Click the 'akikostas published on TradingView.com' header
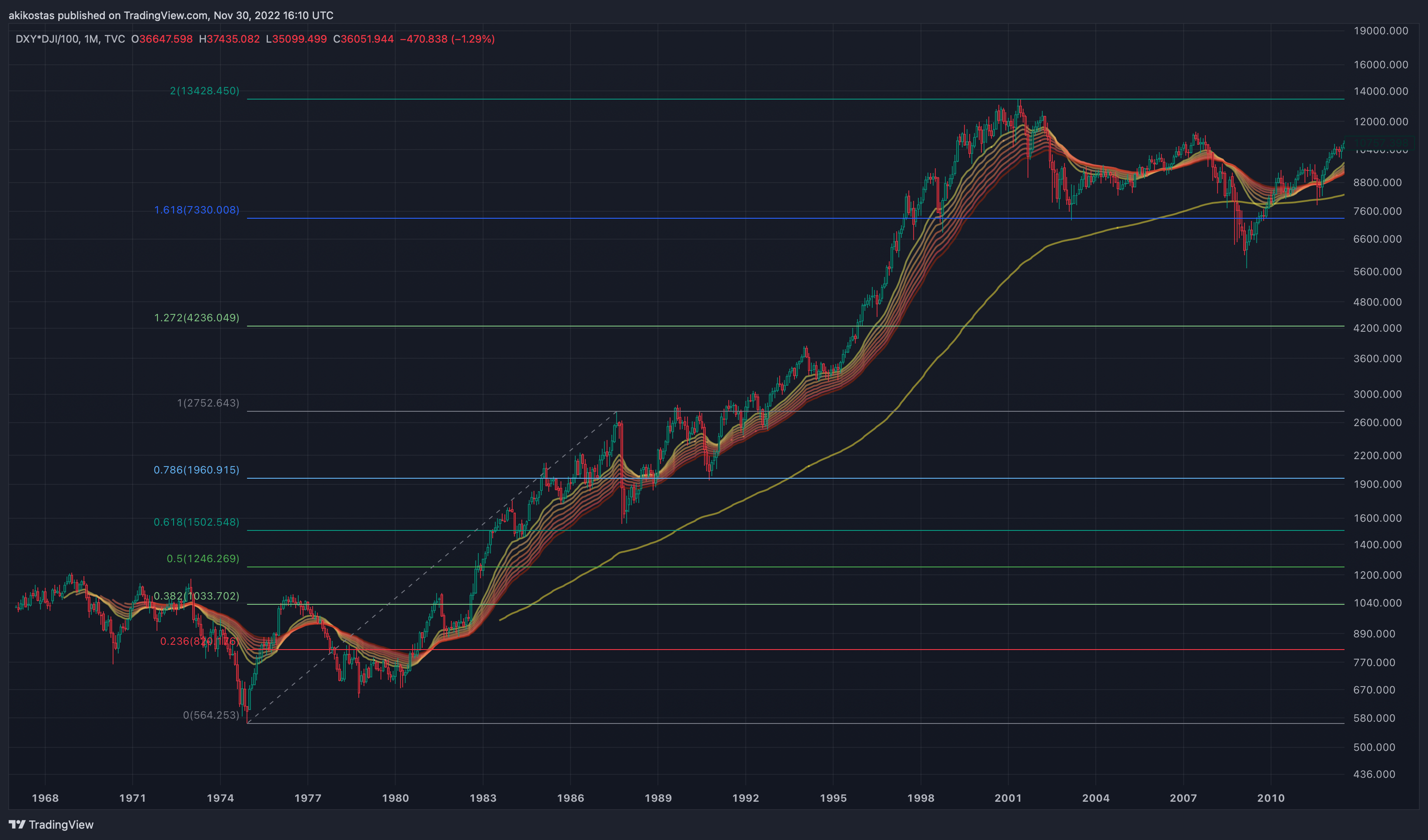The height and width of the screenshot is (840, 1428). 108,15
